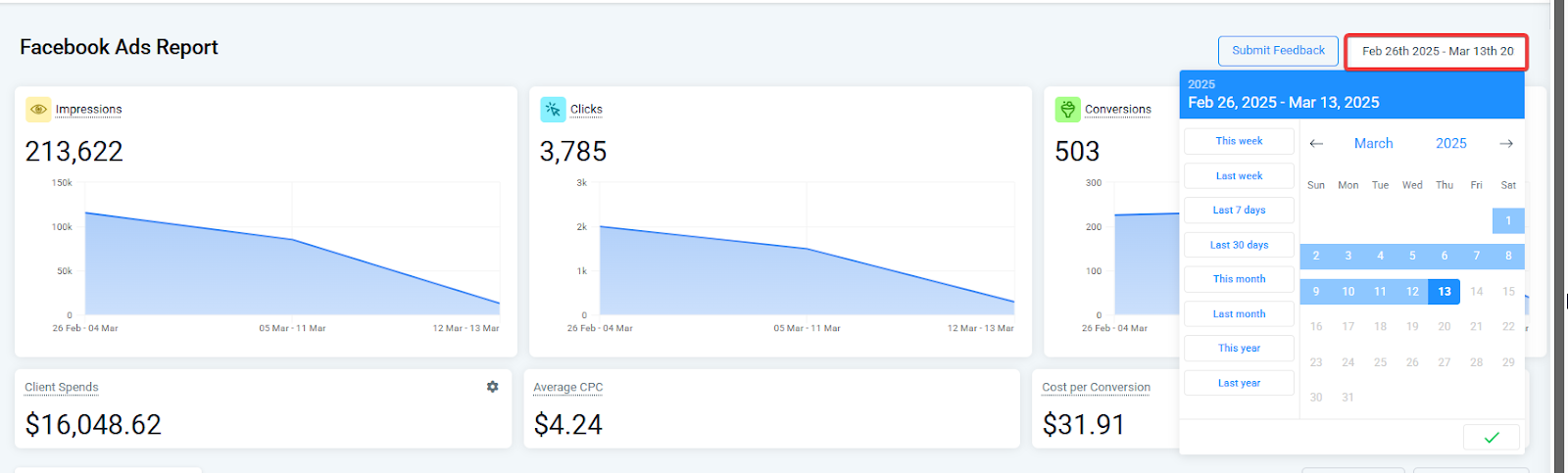Pick March 5 in calendar
Viewport: 1568px width, 473px height.
coord(1412,256)
